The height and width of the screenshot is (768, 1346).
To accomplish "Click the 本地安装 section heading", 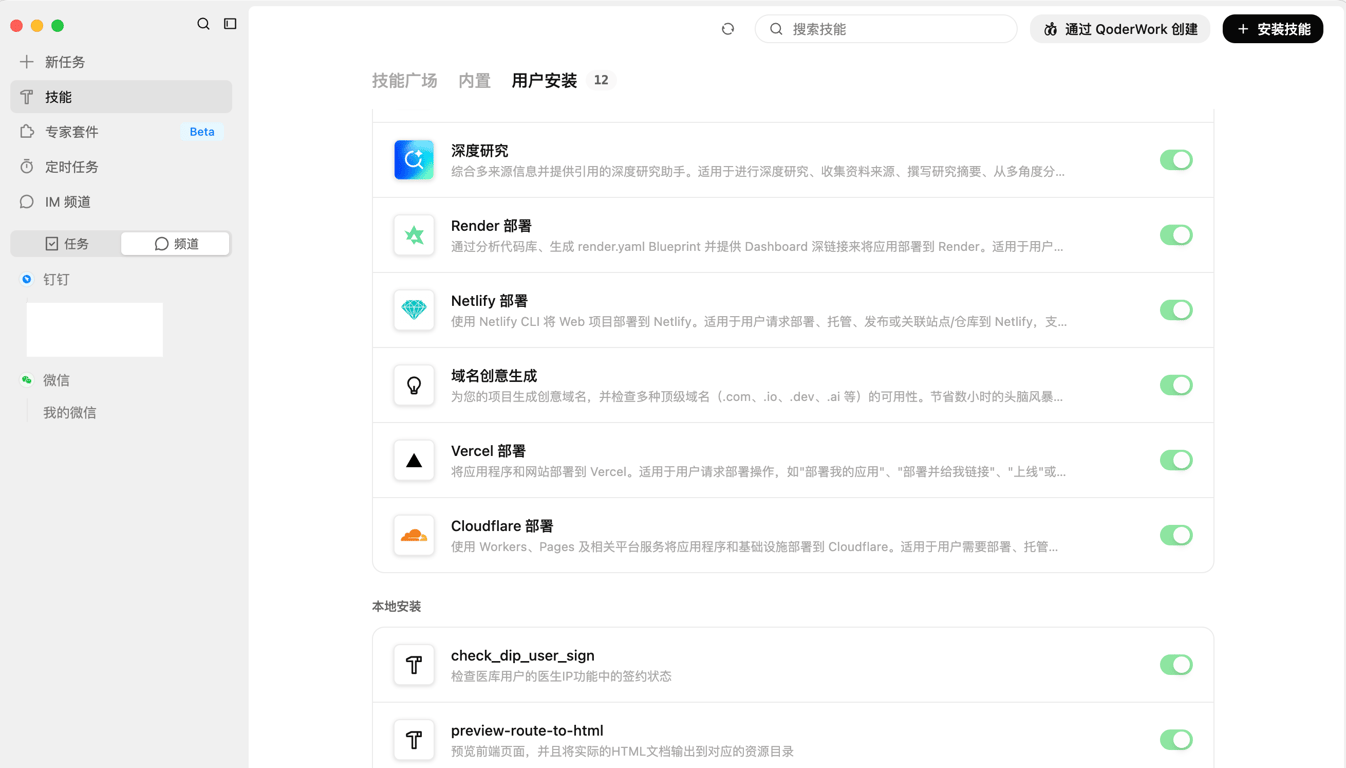I will pyautogui.click(x=397, y=607).
